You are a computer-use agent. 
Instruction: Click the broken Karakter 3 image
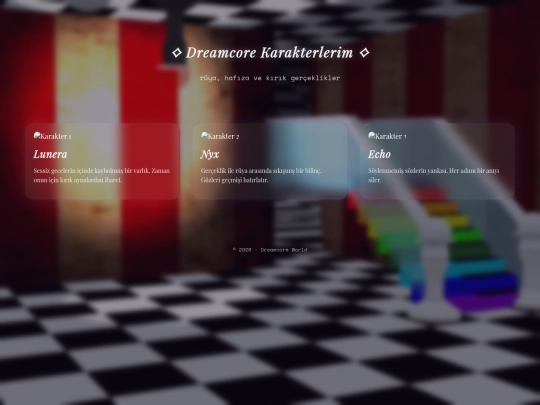(387, 136)
